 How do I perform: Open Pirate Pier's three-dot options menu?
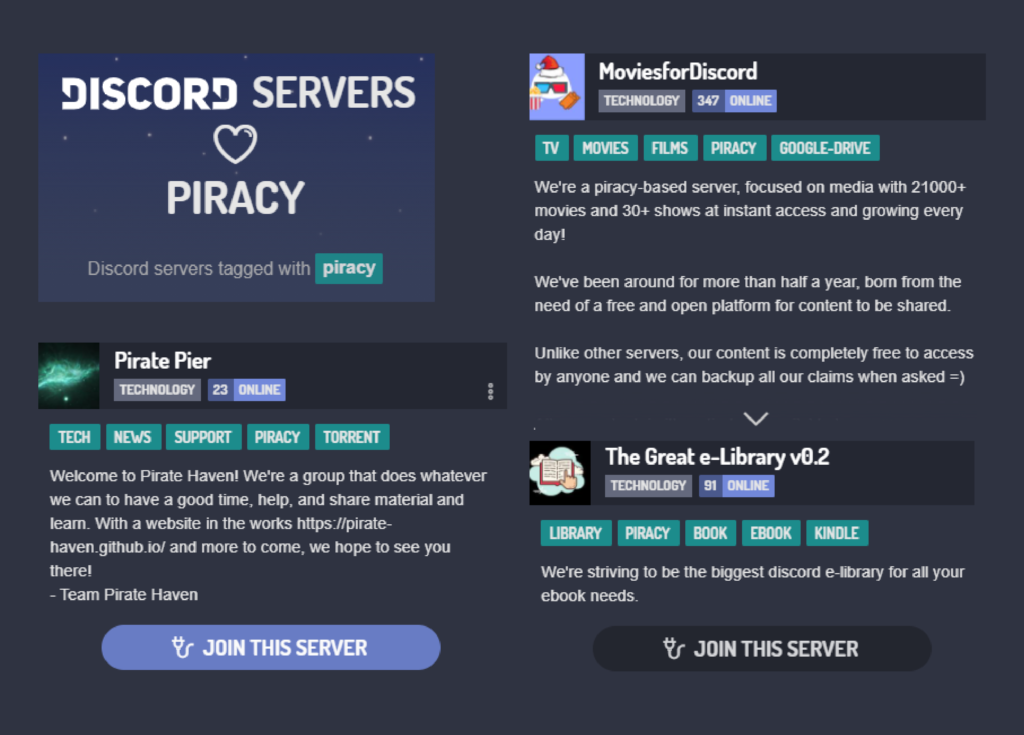coord(490,391)
